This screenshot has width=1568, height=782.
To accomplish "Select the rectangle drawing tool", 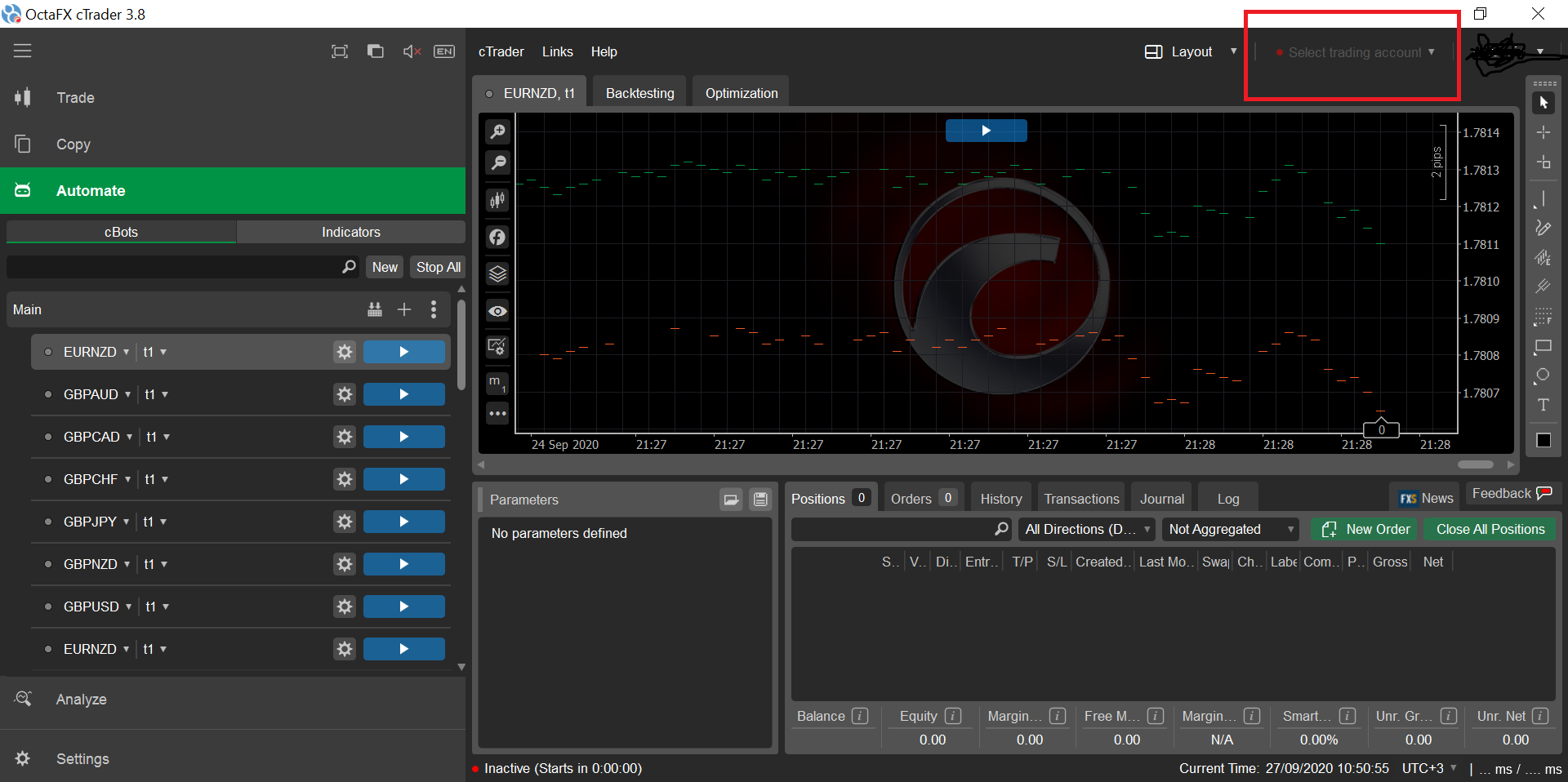I will coord(1543,346).
